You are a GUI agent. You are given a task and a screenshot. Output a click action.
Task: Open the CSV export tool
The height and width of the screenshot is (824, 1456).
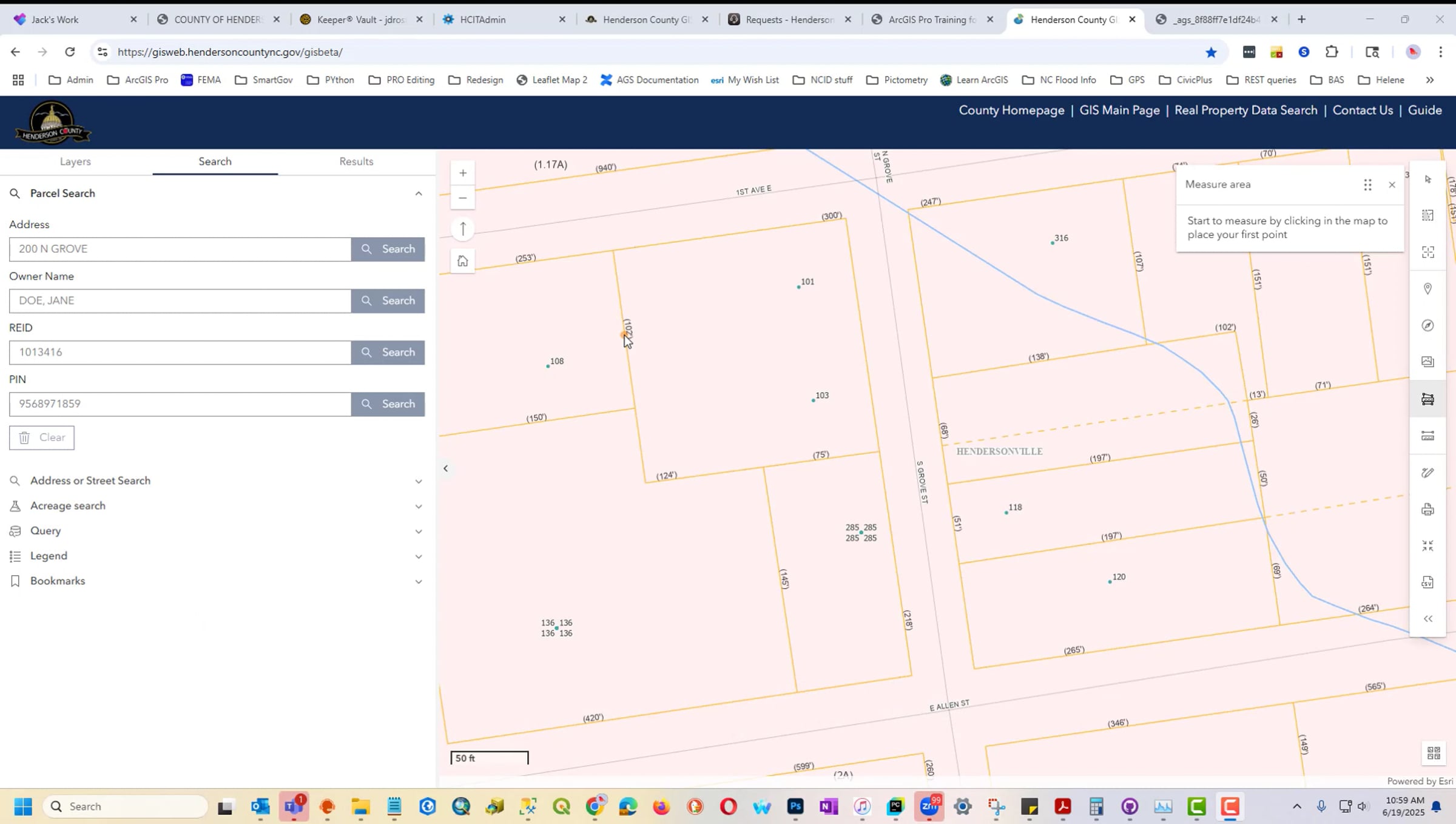pos(1427,582)
